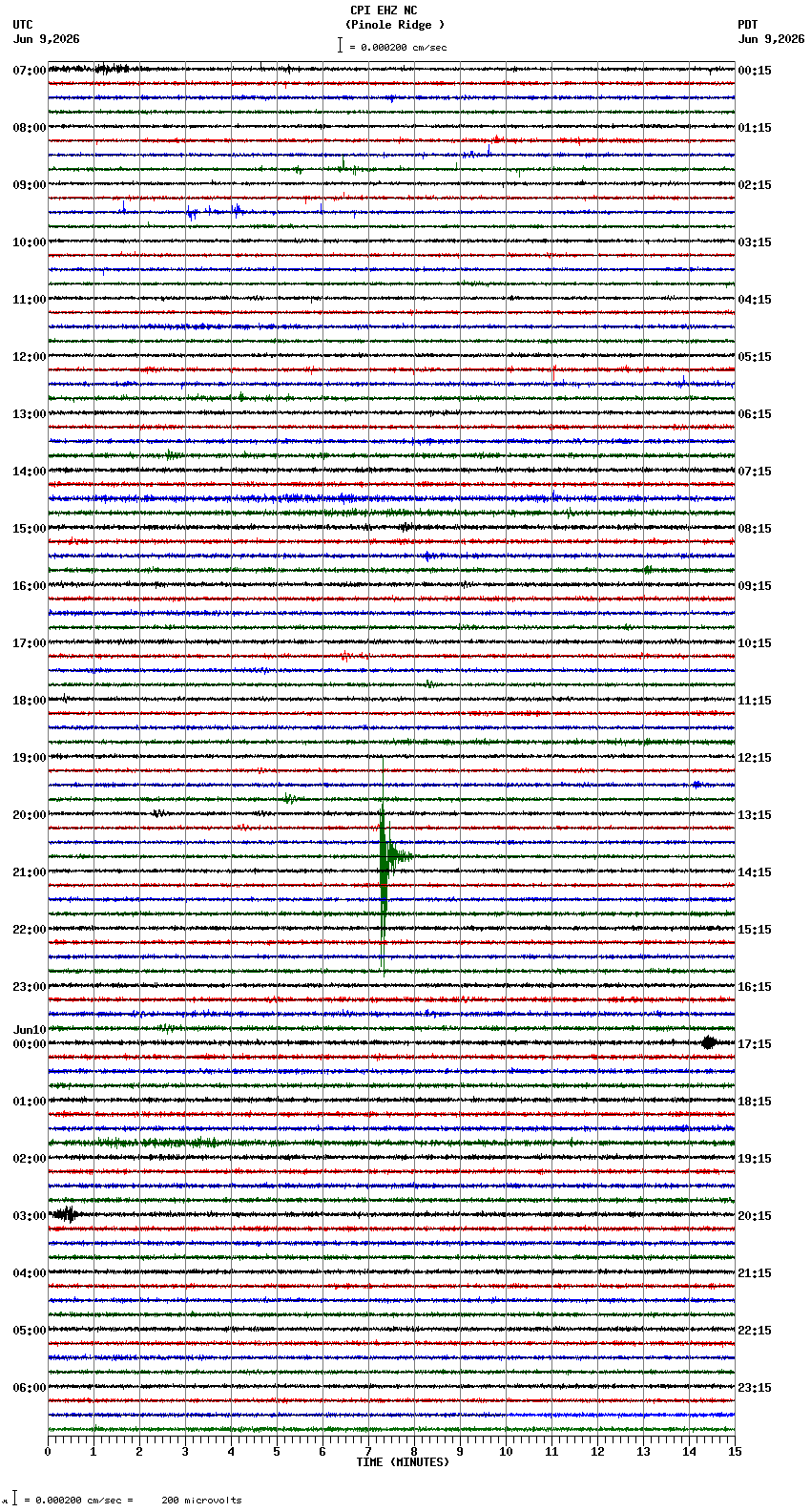Click the '13:00' UTC time label
The image size is (811, 1512).
[x=30, y=414]
